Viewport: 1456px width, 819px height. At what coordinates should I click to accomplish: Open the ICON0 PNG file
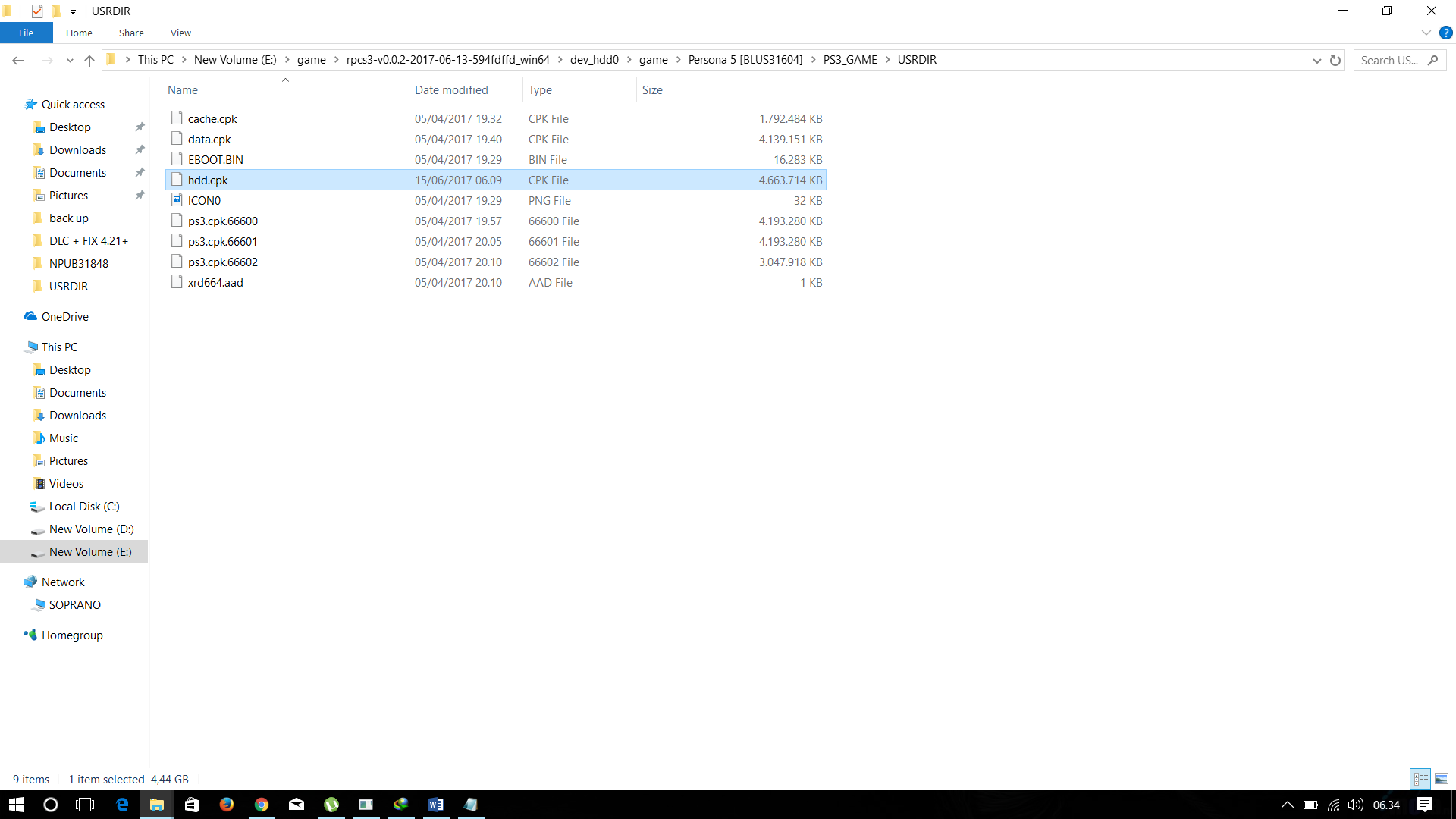tap(204, 201)
